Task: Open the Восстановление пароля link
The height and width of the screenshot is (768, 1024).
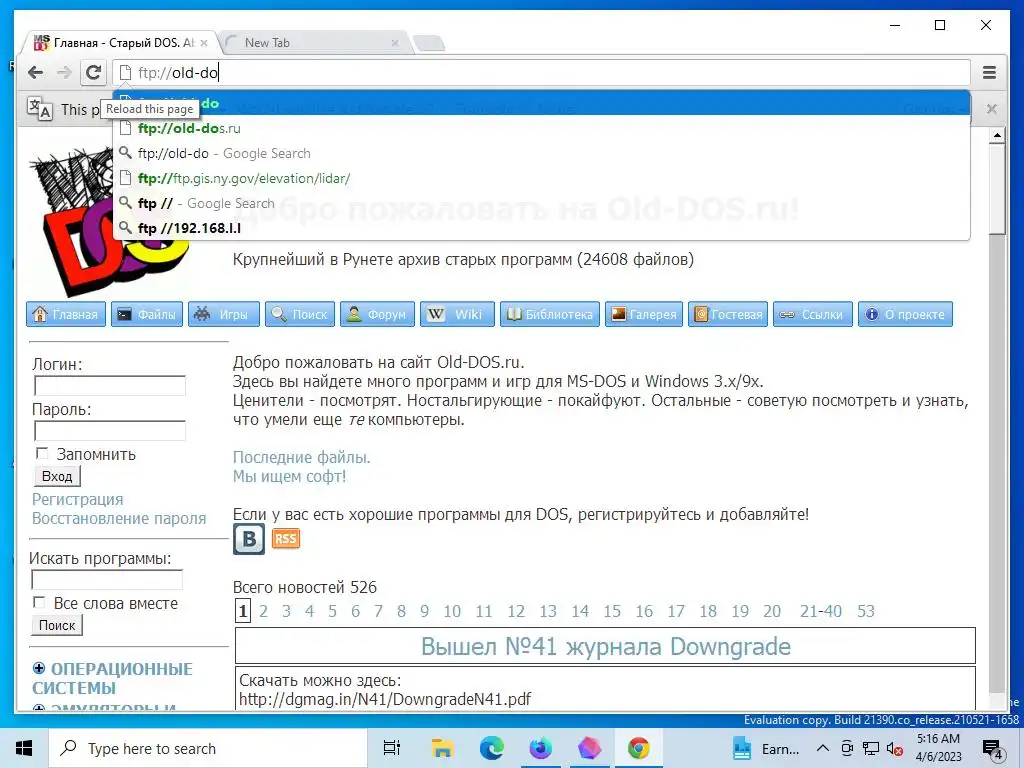Action: [119, 518]
